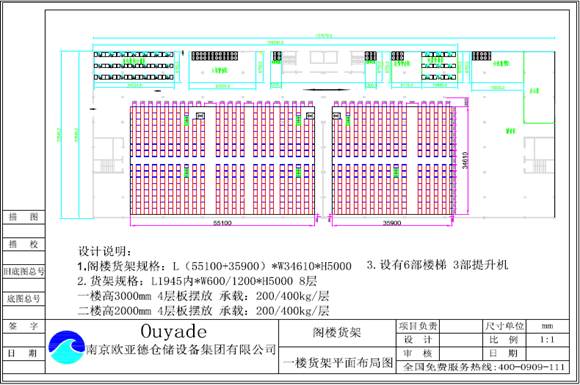
Task: Click the 旧底图总号 margin label
Action: click(x=24, y=272)
